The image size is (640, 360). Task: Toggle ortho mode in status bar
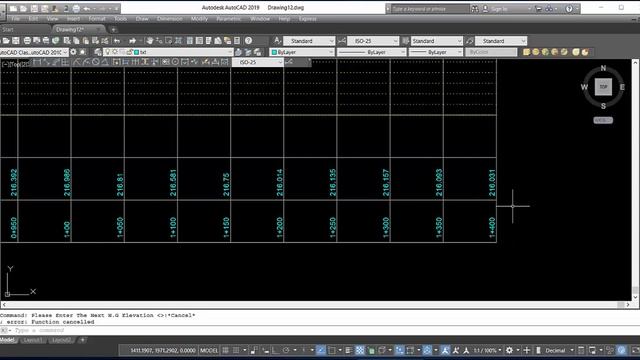tap(276, 350)
